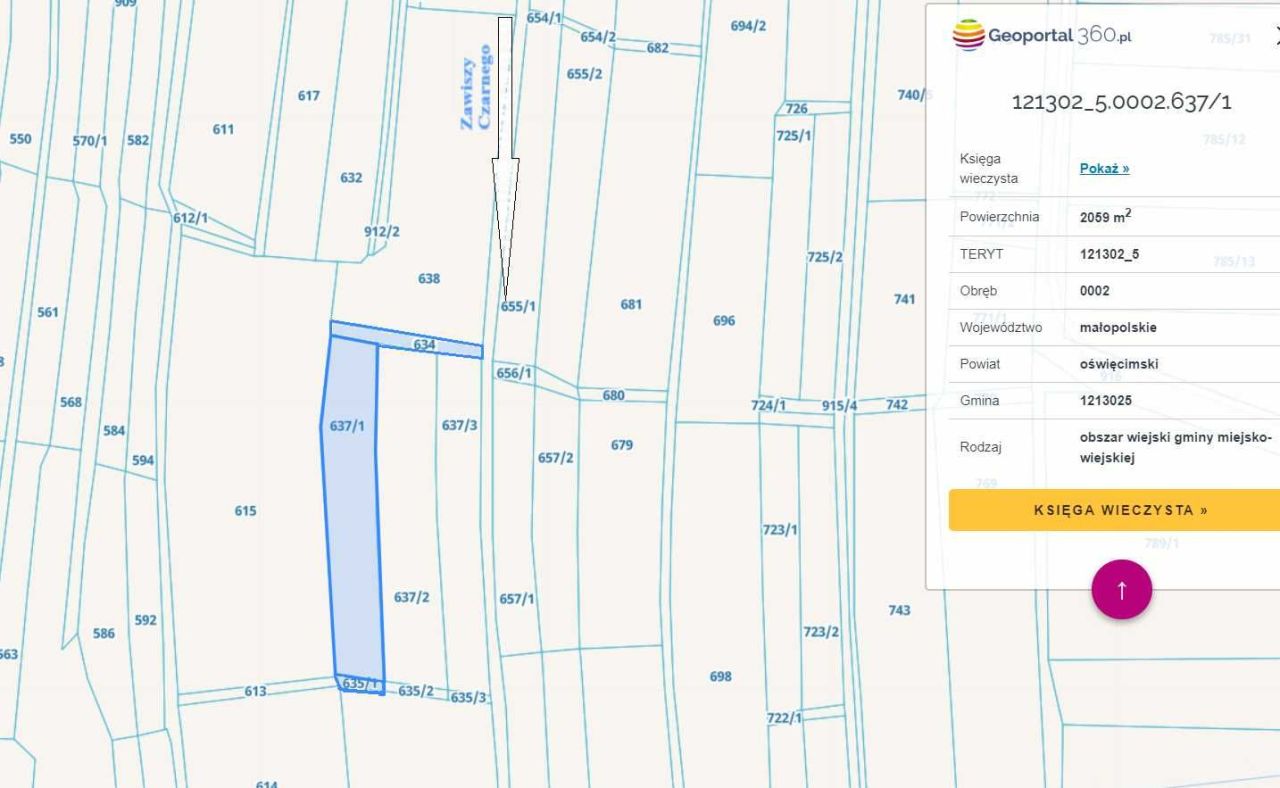Click the parcel ID 121302_5.0002.637/1 heading
This screenshot has height=788, width=1280.
coord(1122,102)
